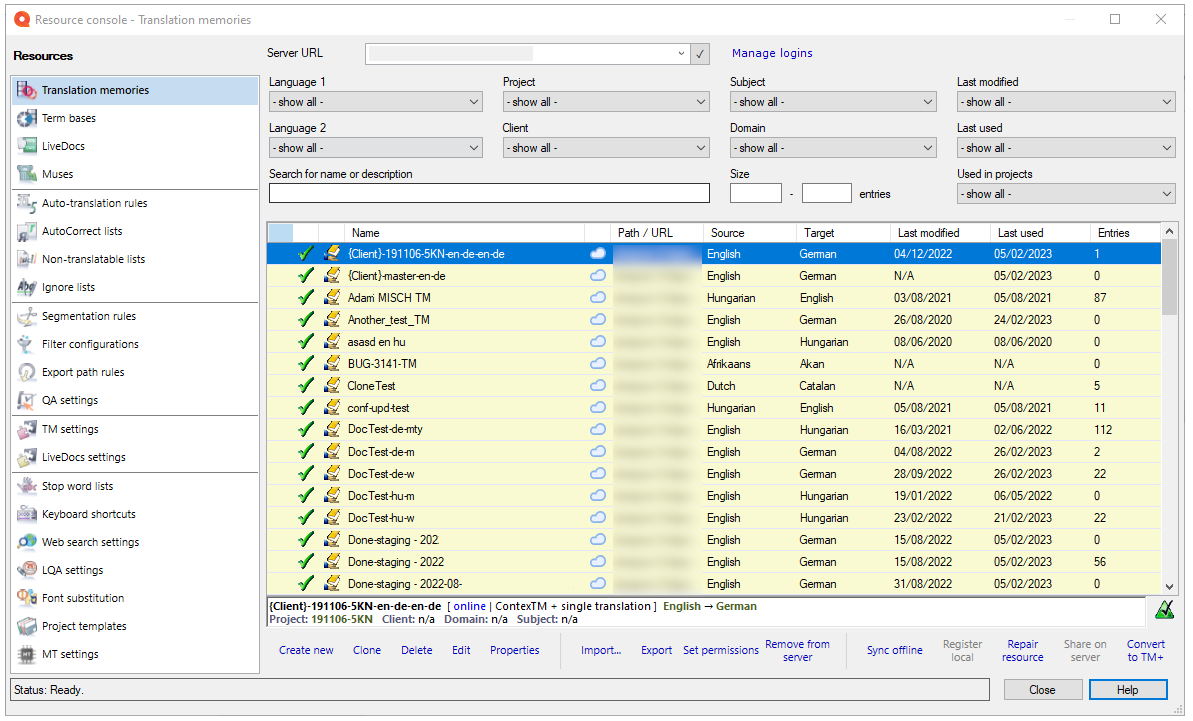
Task: Toggle green checkmark for asasd en hu
Action: [306, 342]
